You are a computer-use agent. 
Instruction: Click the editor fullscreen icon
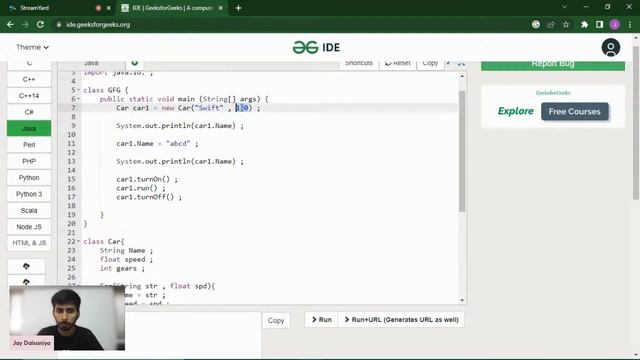[x=461, y=63]
